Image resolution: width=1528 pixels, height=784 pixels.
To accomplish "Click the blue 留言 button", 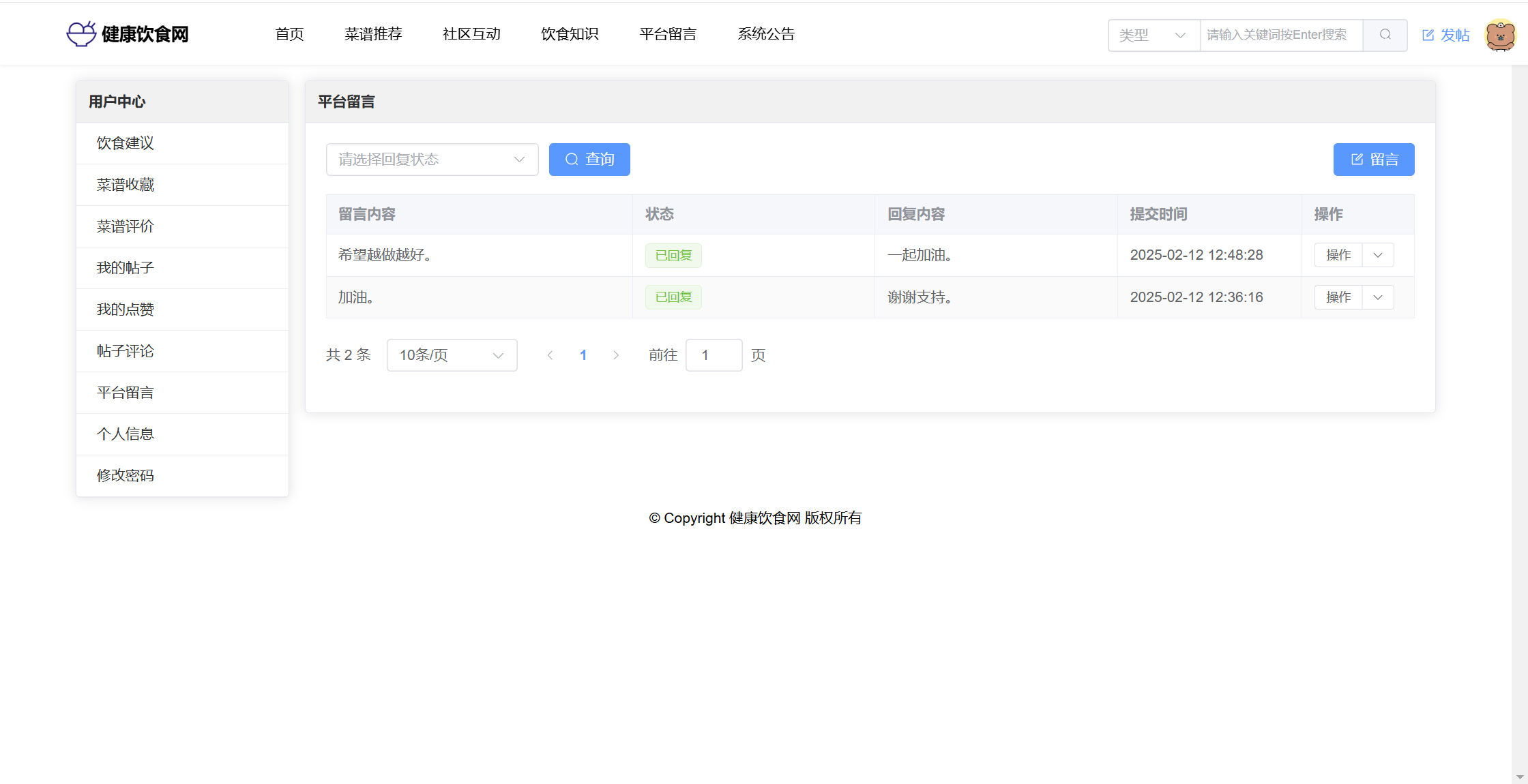I will tap(1374, 160).
